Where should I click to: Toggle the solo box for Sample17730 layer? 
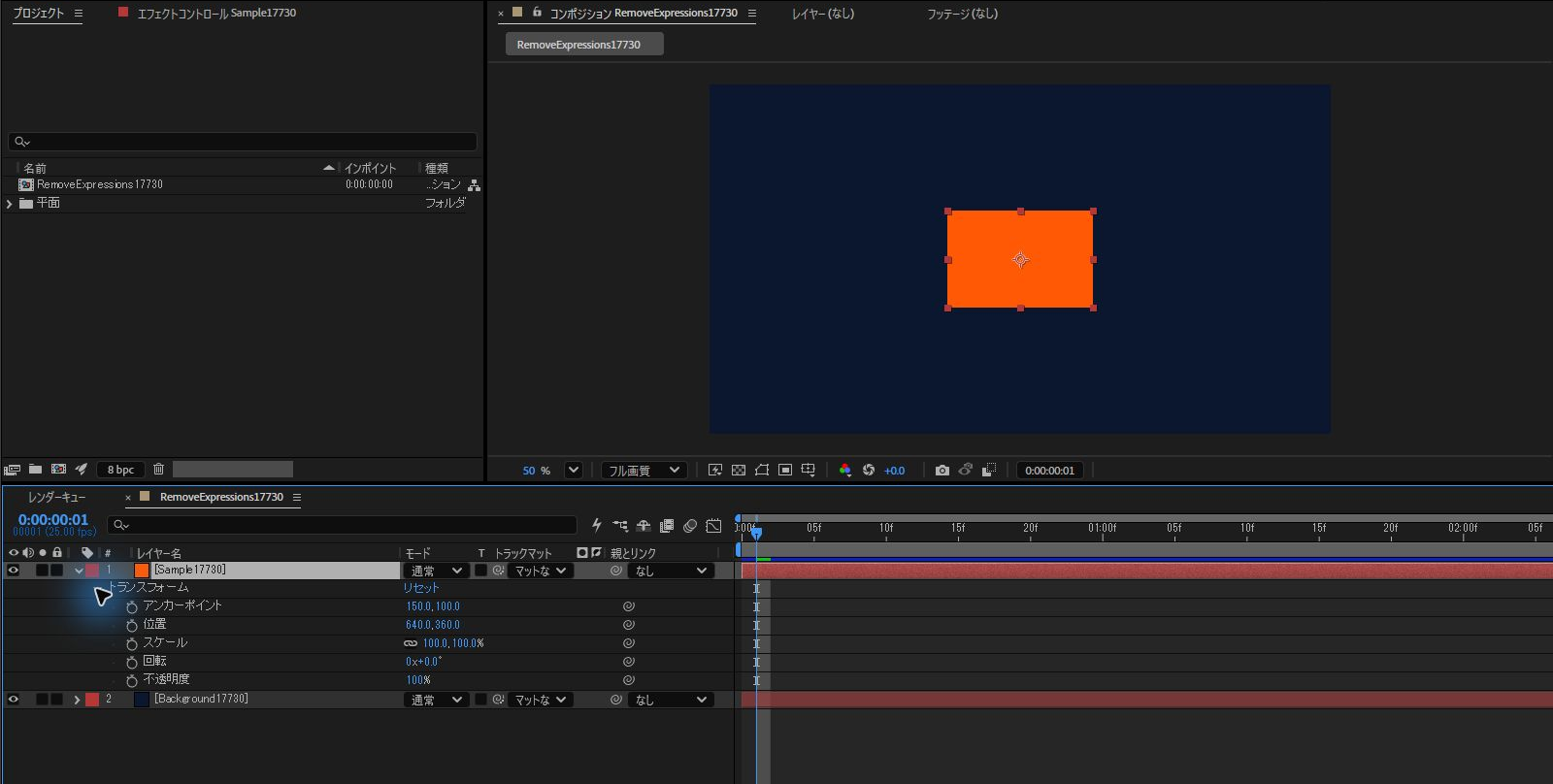(42, 571)
